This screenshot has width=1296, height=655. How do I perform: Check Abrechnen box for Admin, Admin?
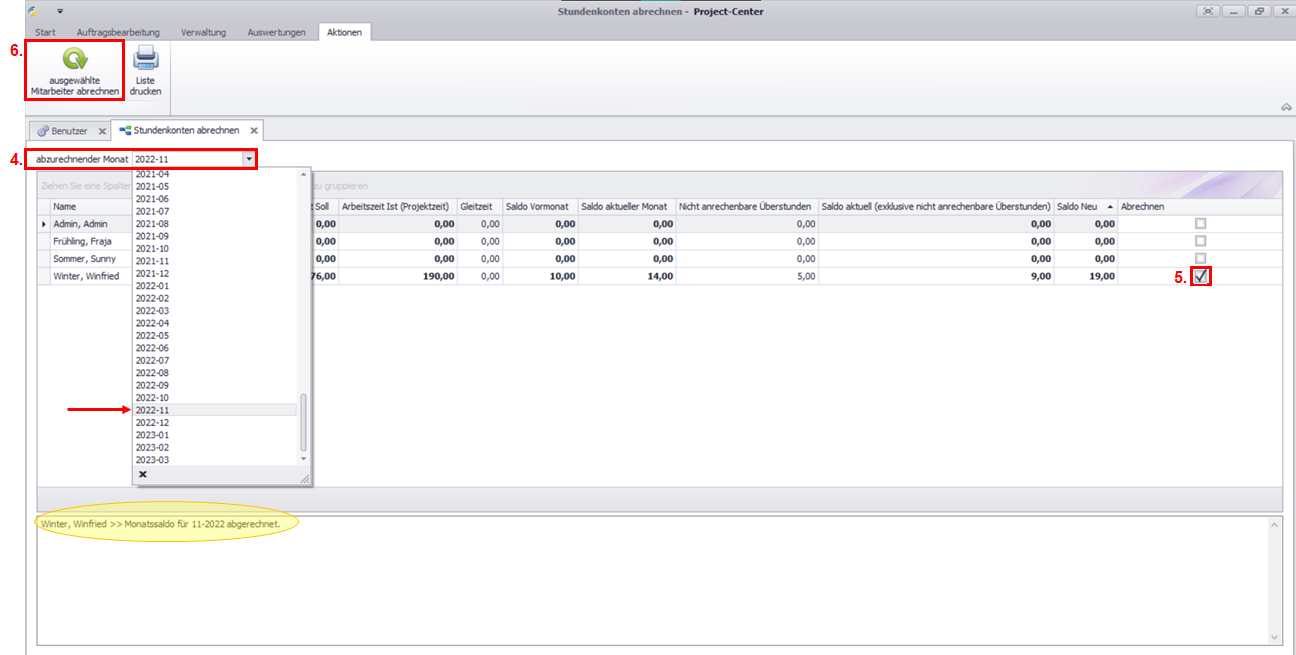tap(1201, 224)
